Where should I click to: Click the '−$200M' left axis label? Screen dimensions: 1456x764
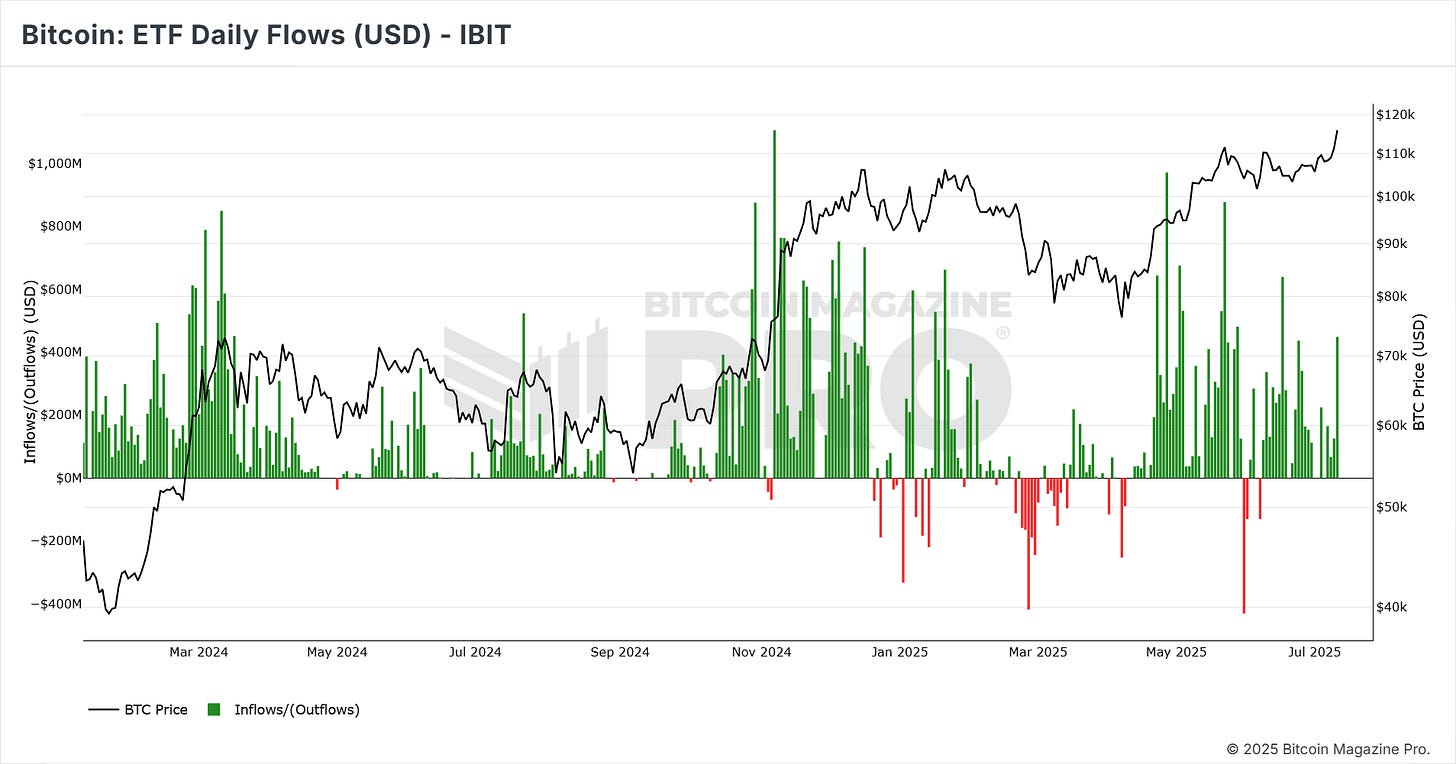click(56, 541)
